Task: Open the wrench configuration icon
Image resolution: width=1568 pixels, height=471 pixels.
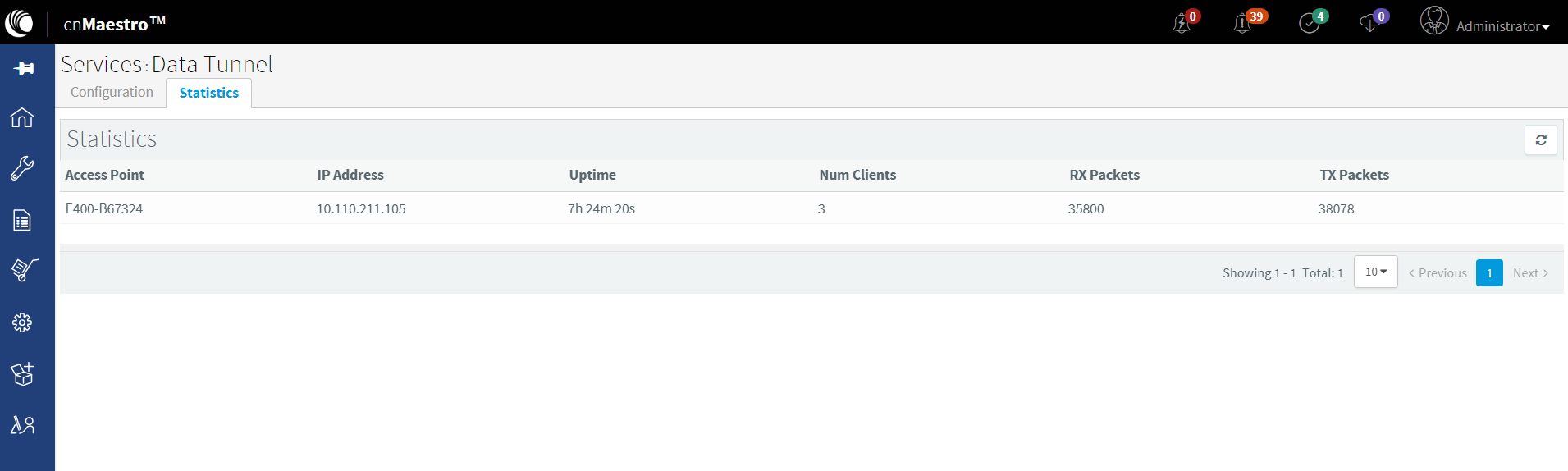Action: (x=22, y=168)
